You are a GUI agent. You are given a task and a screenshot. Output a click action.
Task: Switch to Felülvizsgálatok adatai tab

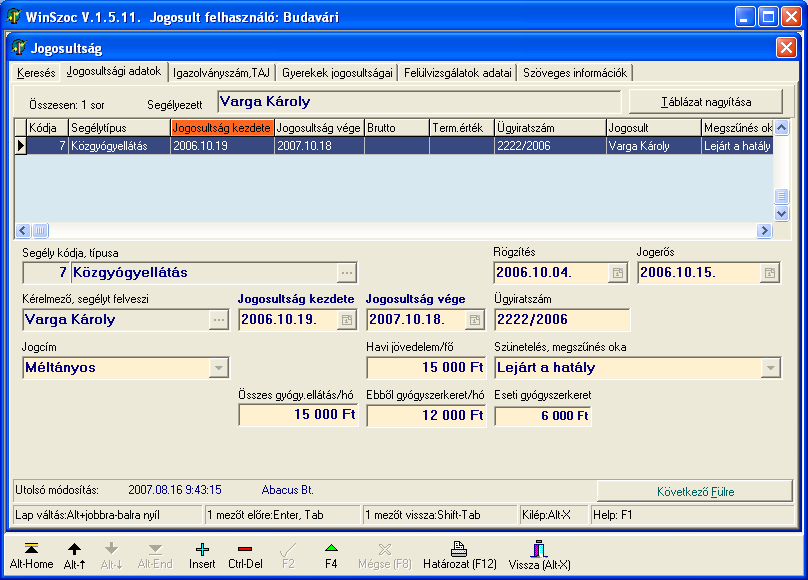point(458,73)
